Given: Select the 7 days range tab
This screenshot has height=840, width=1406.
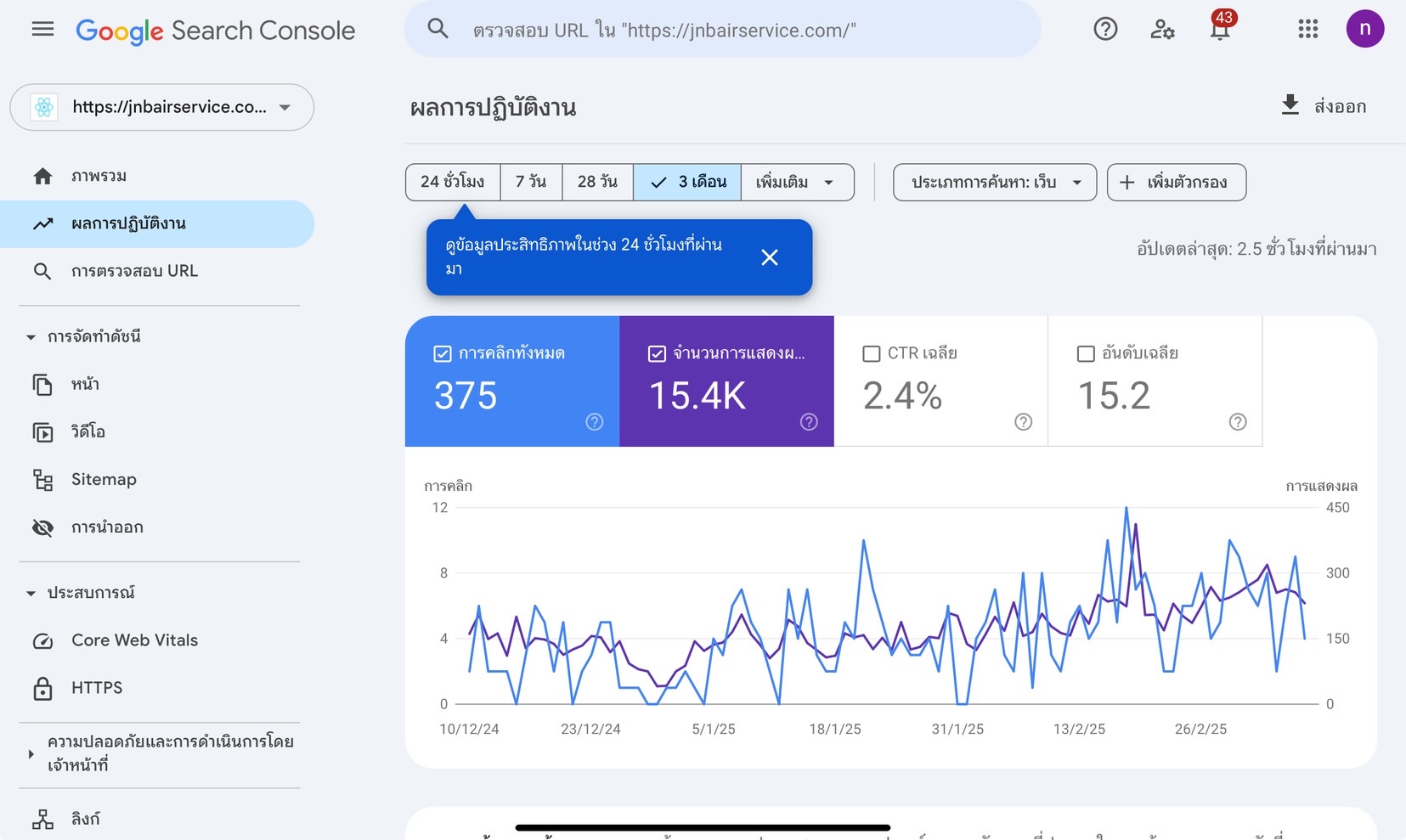Looking at the screenshot, I should 531,183.
